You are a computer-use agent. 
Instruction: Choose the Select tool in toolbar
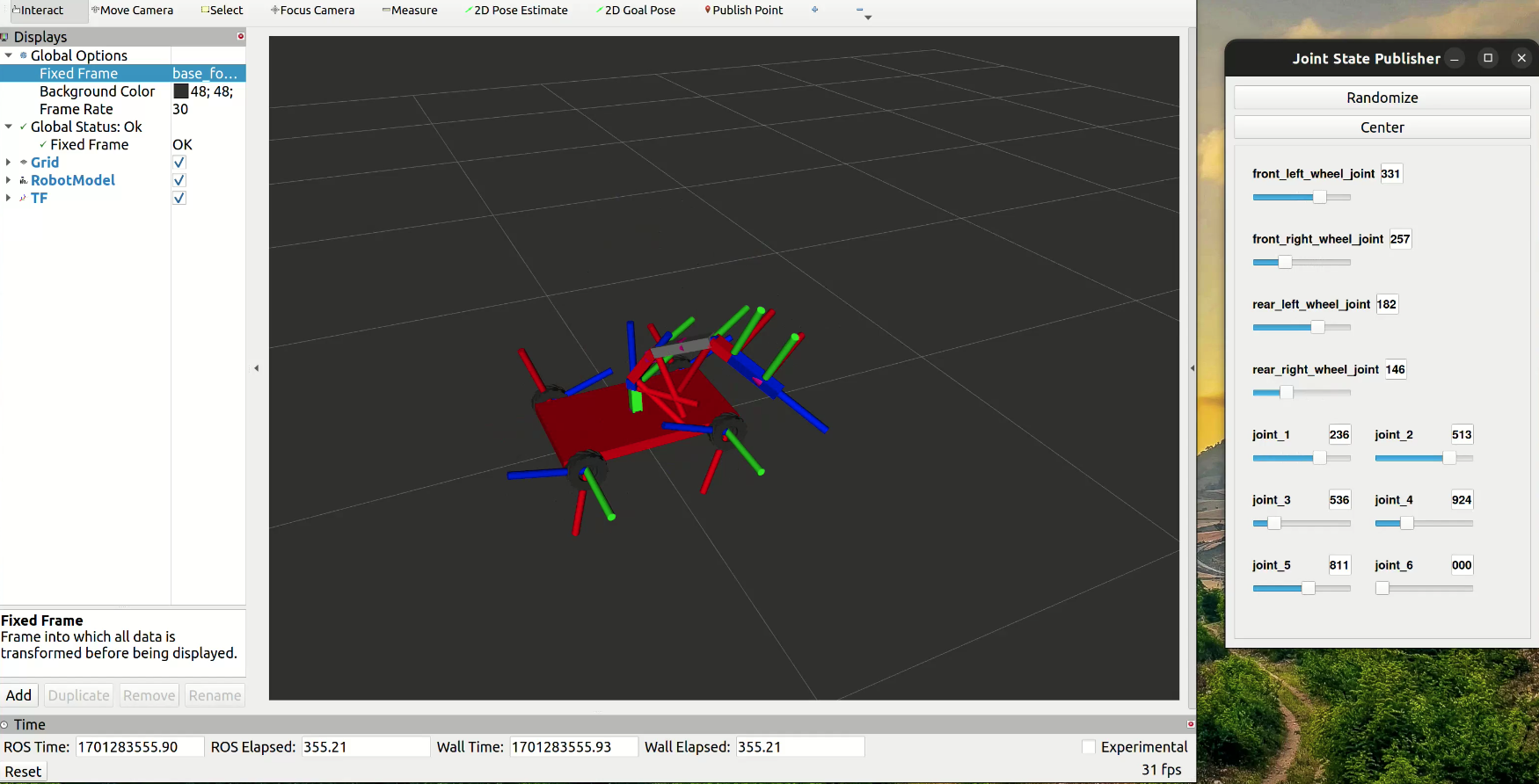coord(222,11)
